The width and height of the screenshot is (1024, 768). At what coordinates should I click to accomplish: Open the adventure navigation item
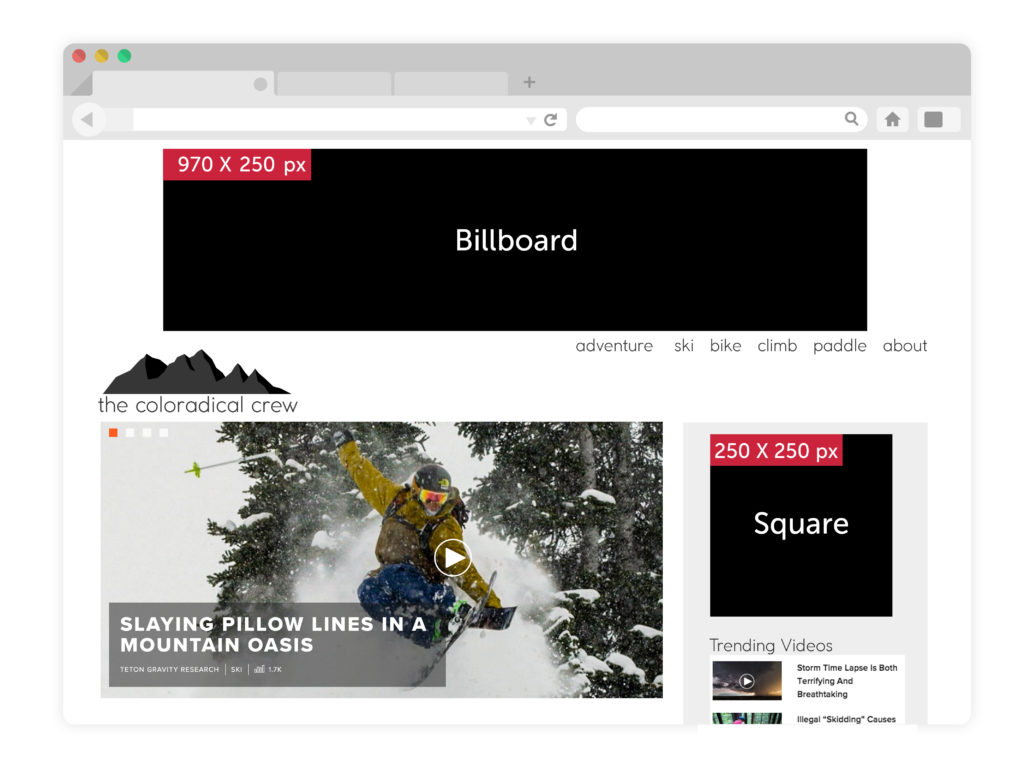tap(614, 346)
